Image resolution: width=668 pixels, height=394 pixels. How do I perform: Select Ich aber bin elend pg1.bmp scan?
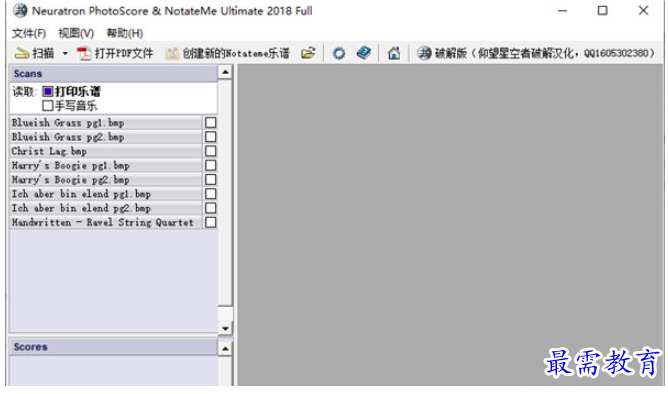pyautogui.click(x=106, y=194)
